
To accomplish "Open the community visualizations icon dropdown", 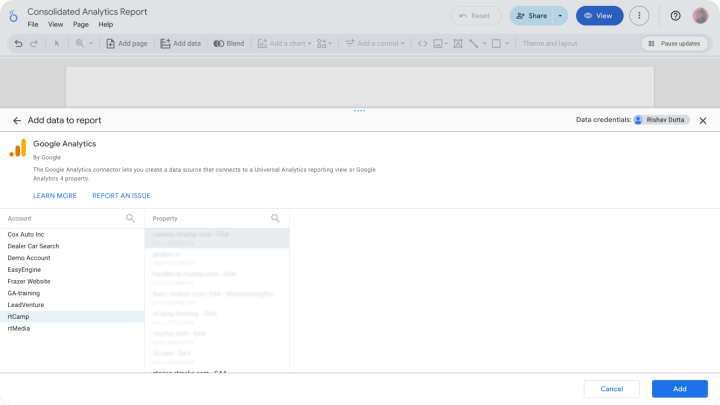I will pyautogui.click(x=324, y=44).
